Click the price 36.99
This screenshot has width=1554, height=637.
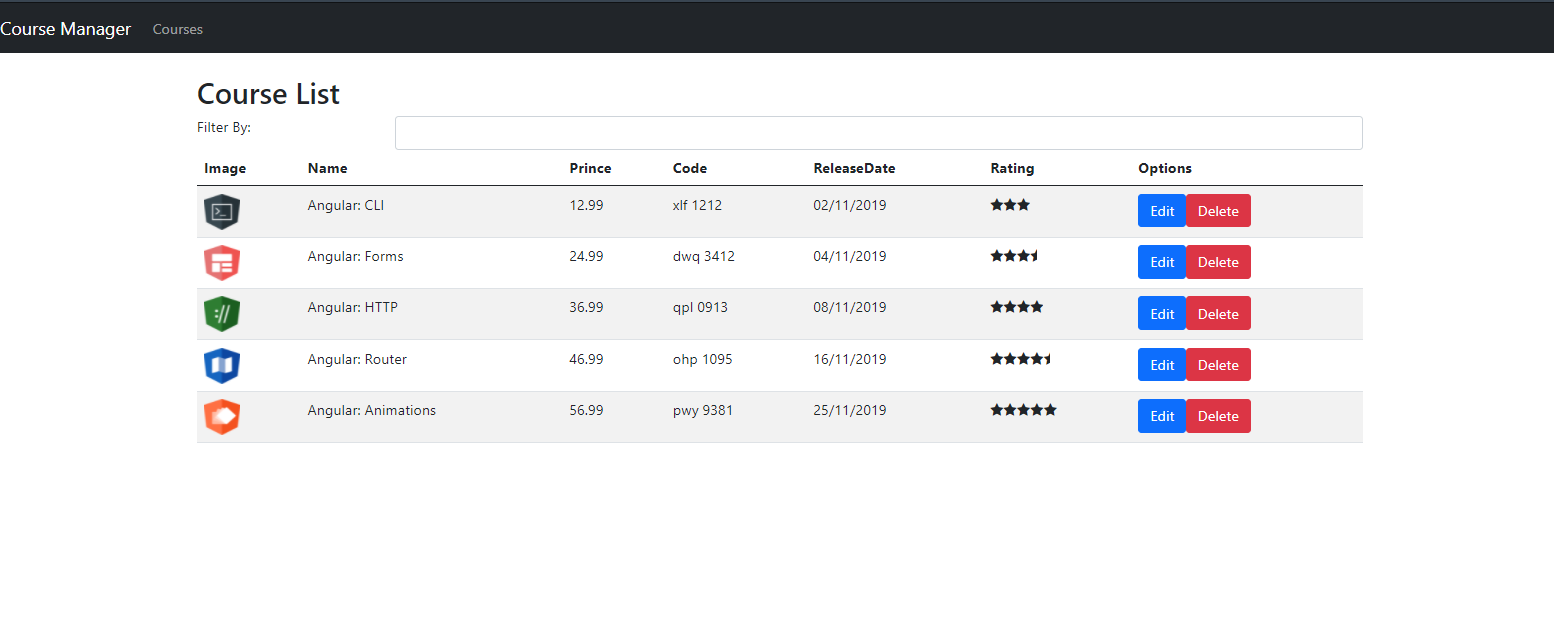(586, 307)
